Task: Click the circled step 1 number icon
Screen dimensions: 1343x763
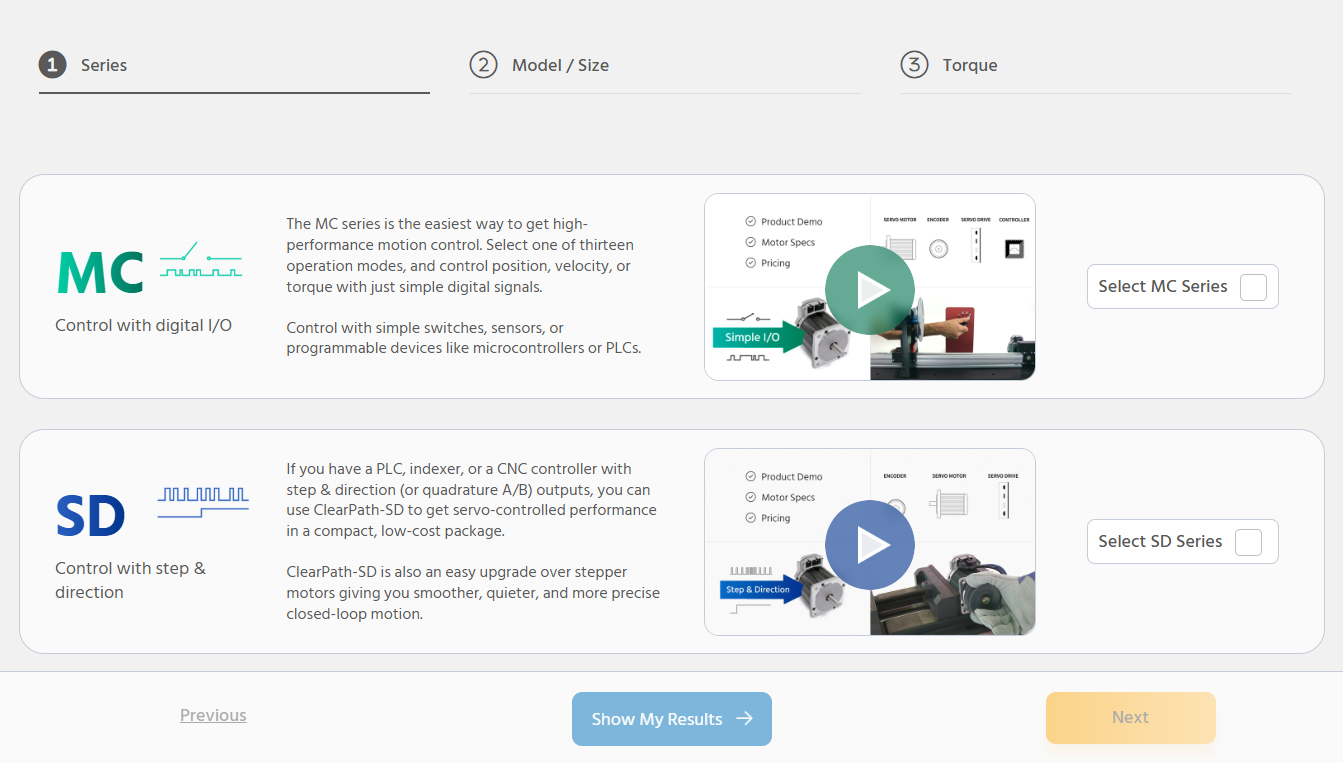Action: pos(52,65)
